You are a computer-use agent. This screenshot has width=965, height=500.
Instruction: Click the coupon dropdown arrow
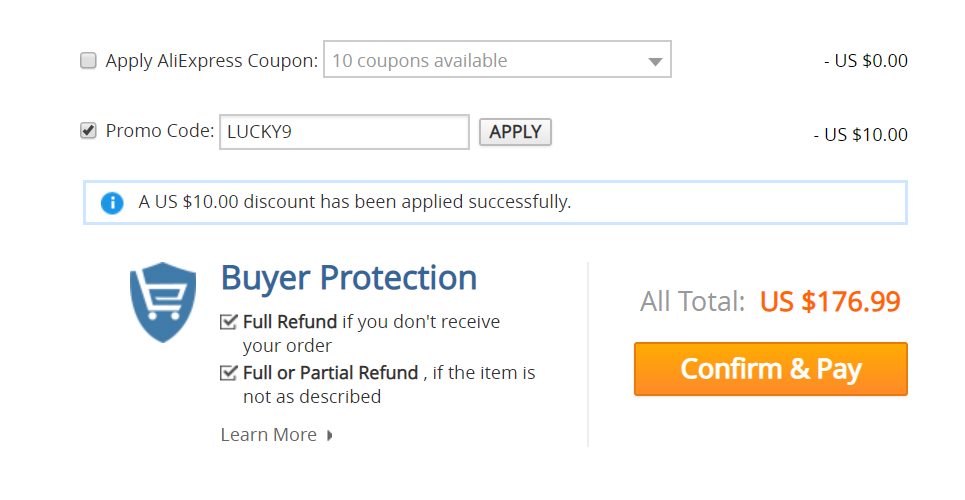coord(655,62)
